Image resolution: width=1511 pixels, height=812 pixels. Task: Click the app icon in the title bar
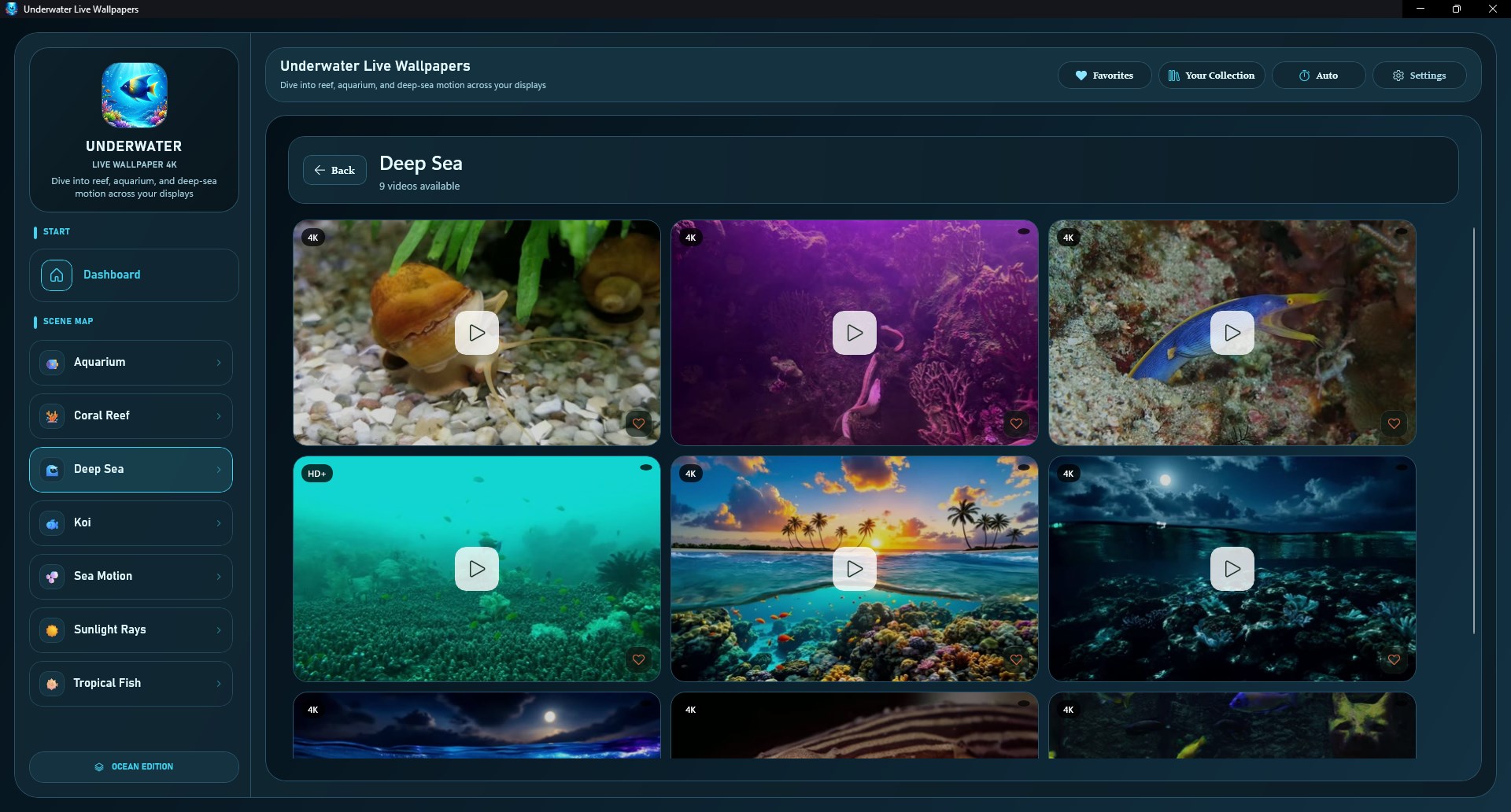pos(11,9)
